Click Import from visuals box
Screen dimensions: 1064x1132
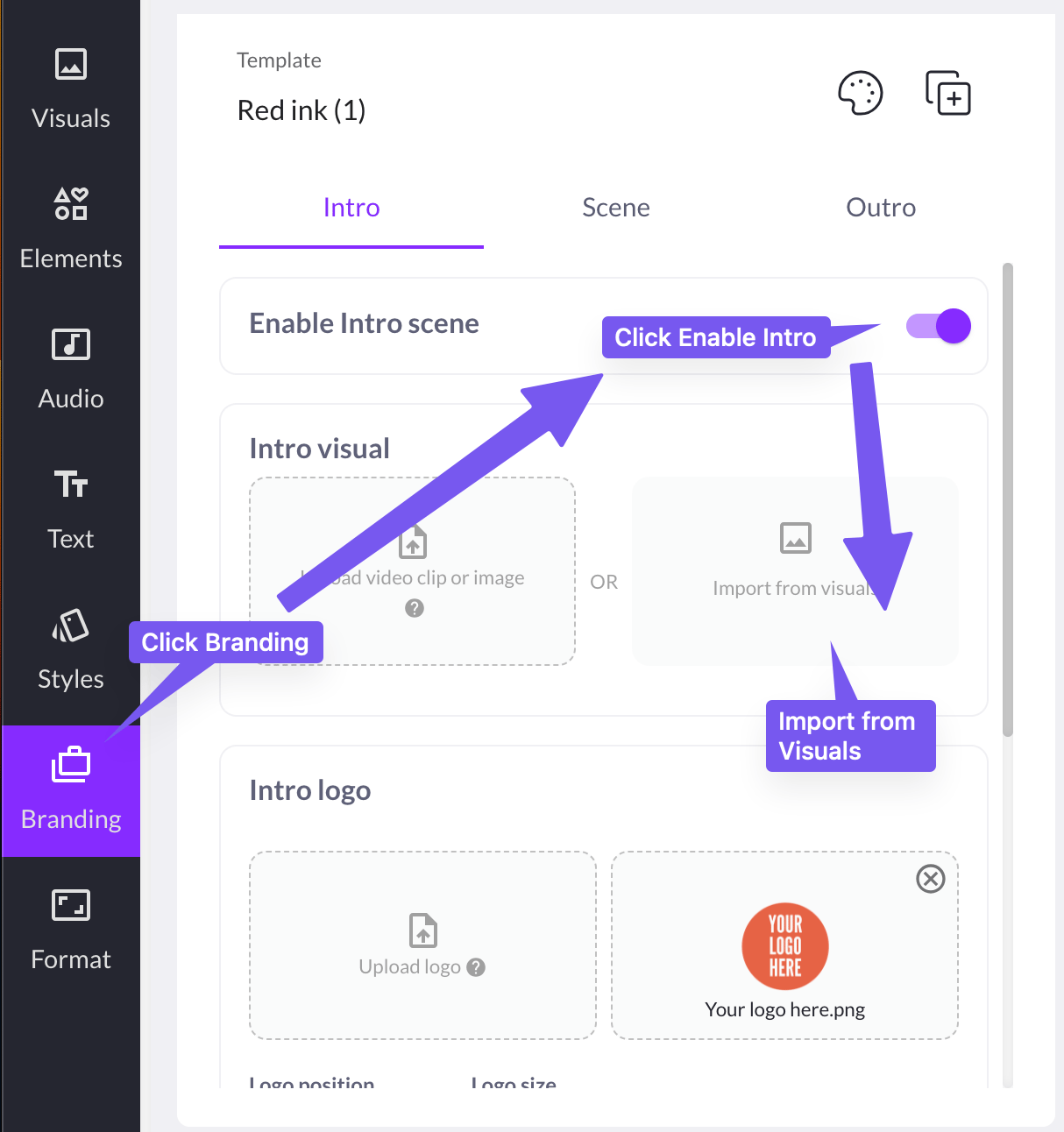(x=794, y=570)
